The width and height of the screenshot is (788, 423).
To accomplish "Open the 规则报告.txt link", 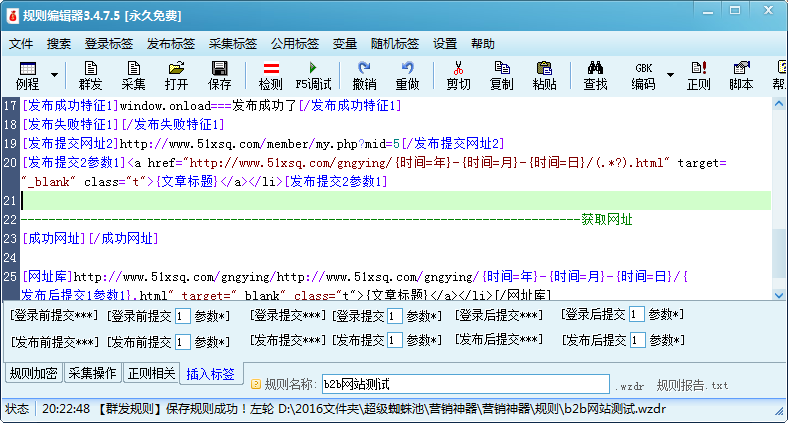I will 692,385.
